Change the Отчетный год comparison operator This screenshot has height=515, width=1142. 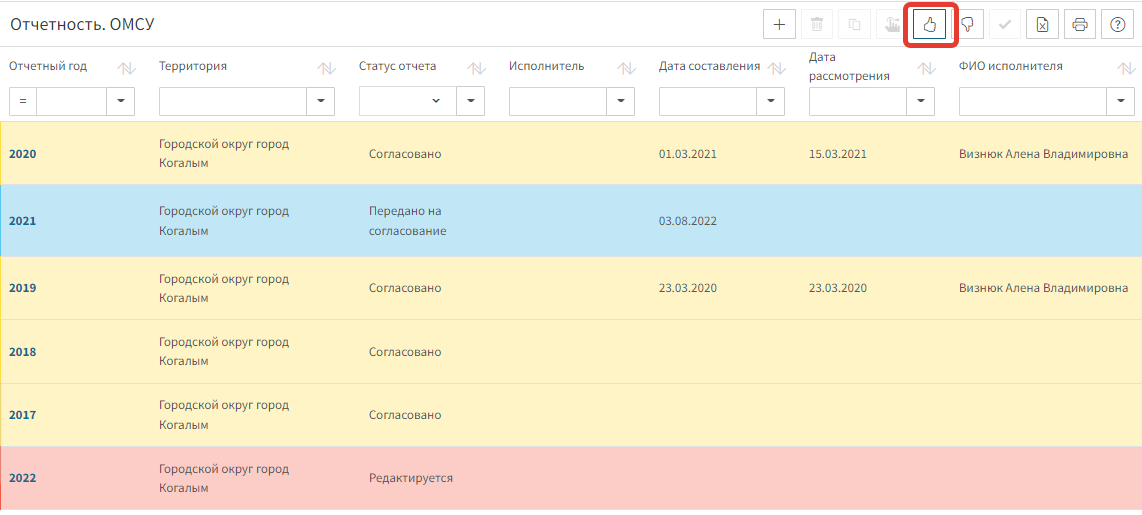(x=23, y=101)
